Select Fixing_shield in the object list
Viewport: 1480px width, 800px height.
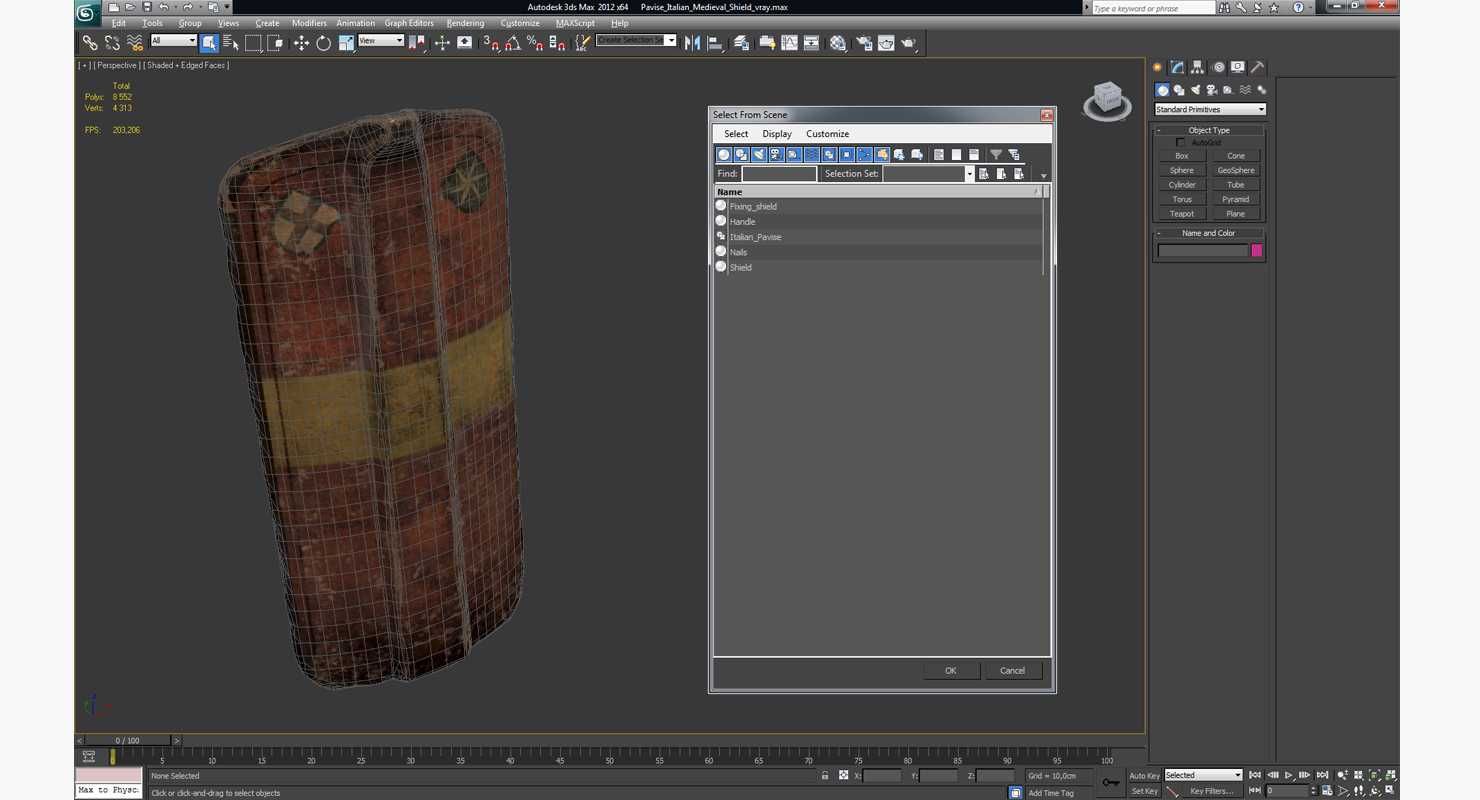click(x=753, y=207)
